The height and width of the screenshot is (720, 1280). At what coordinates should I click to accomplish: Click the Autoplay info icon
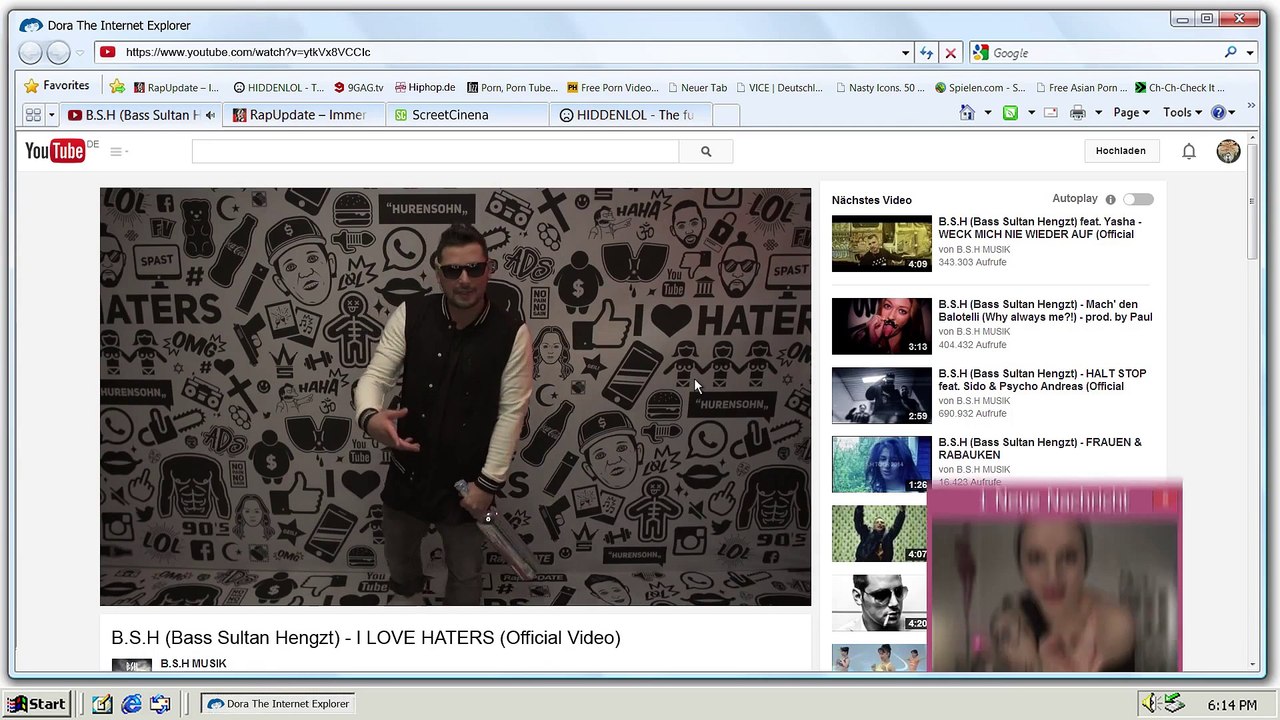pyautogui.click(x=1109, y=199)
